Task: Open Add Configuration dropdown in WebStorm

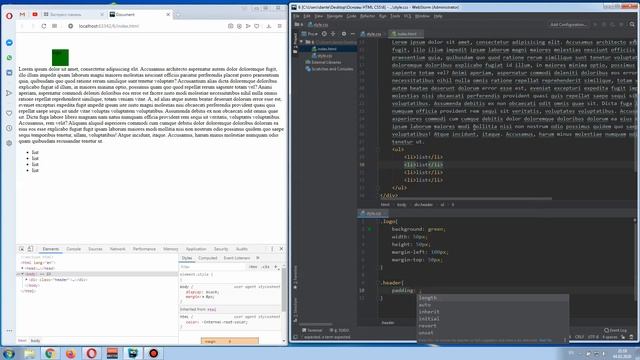Action: pyautogui.click(x=568, y=24)
